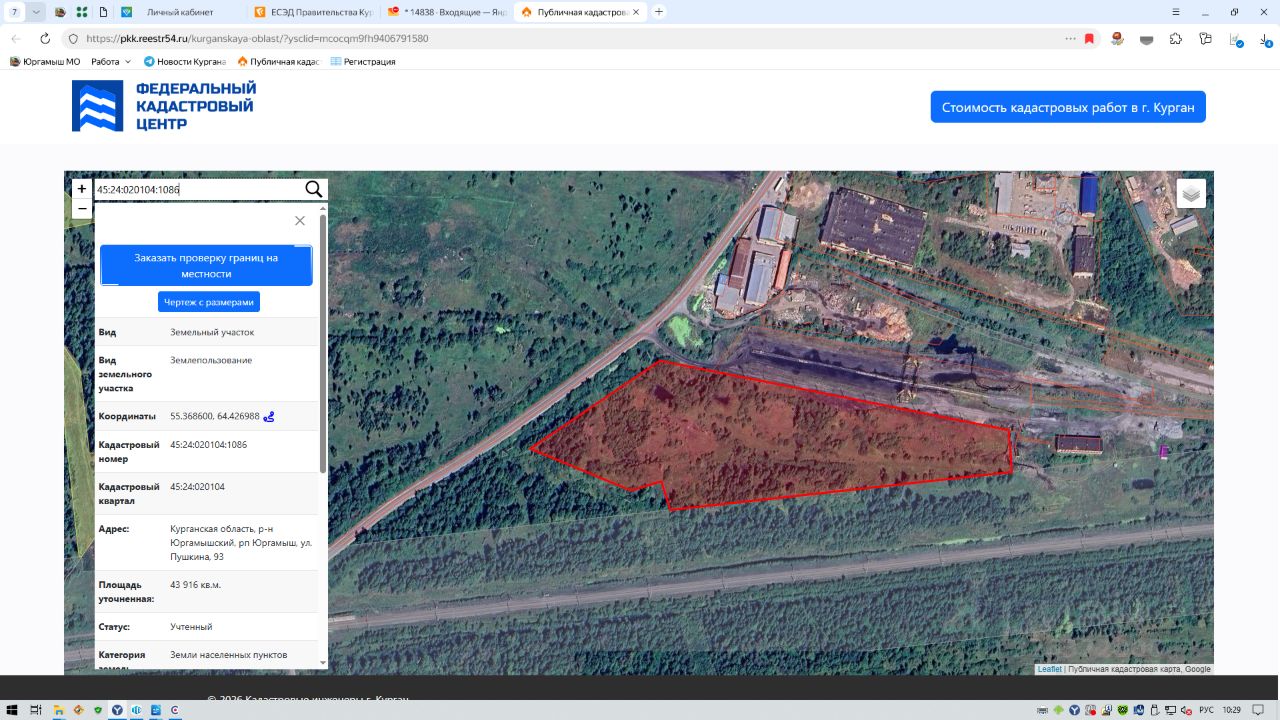Click the cadastral number search field
This screenshot has height=720, width=1280.
coord(198,189)
